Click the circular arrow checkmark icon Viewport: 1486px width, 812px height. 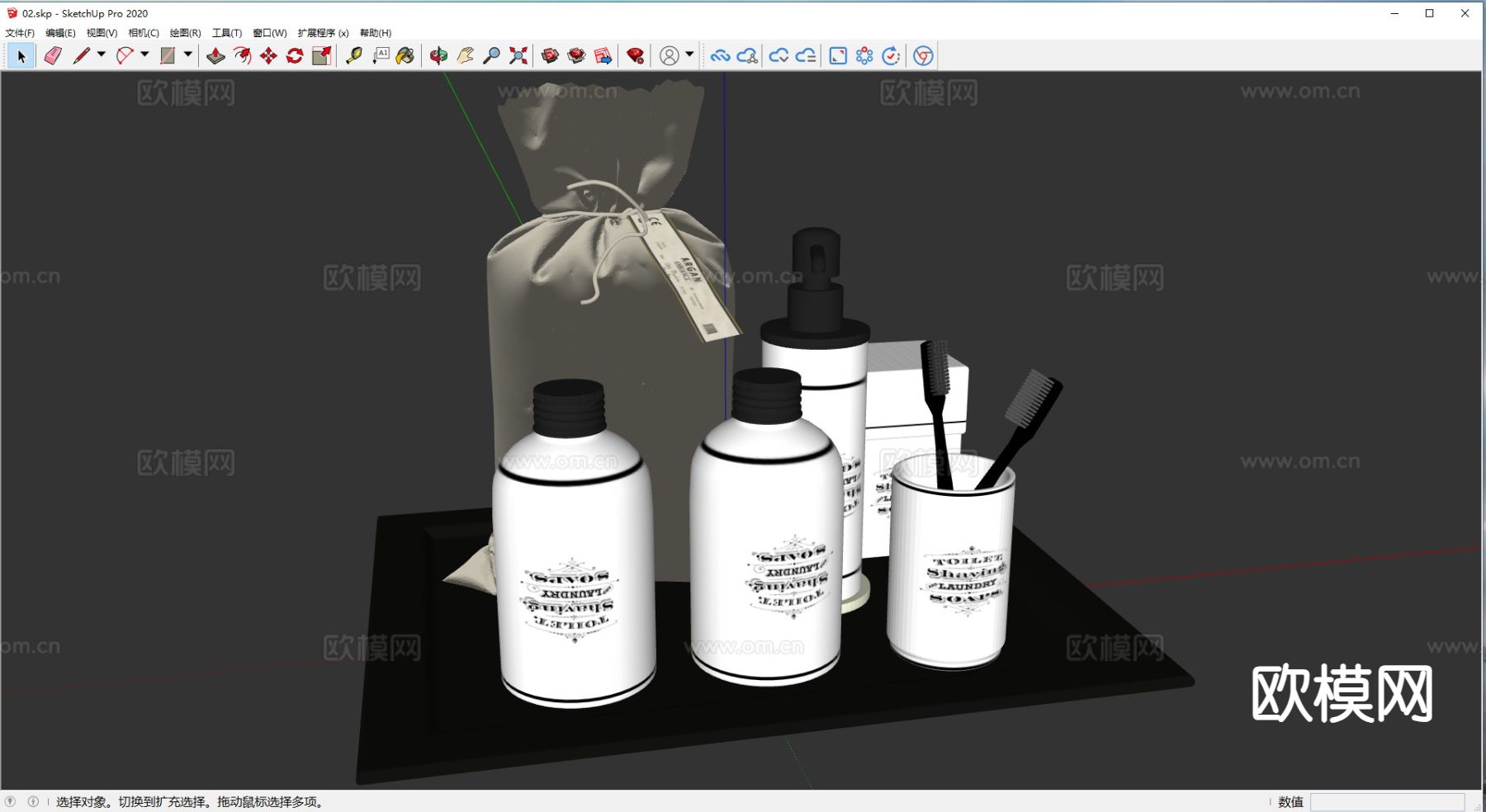891,56
